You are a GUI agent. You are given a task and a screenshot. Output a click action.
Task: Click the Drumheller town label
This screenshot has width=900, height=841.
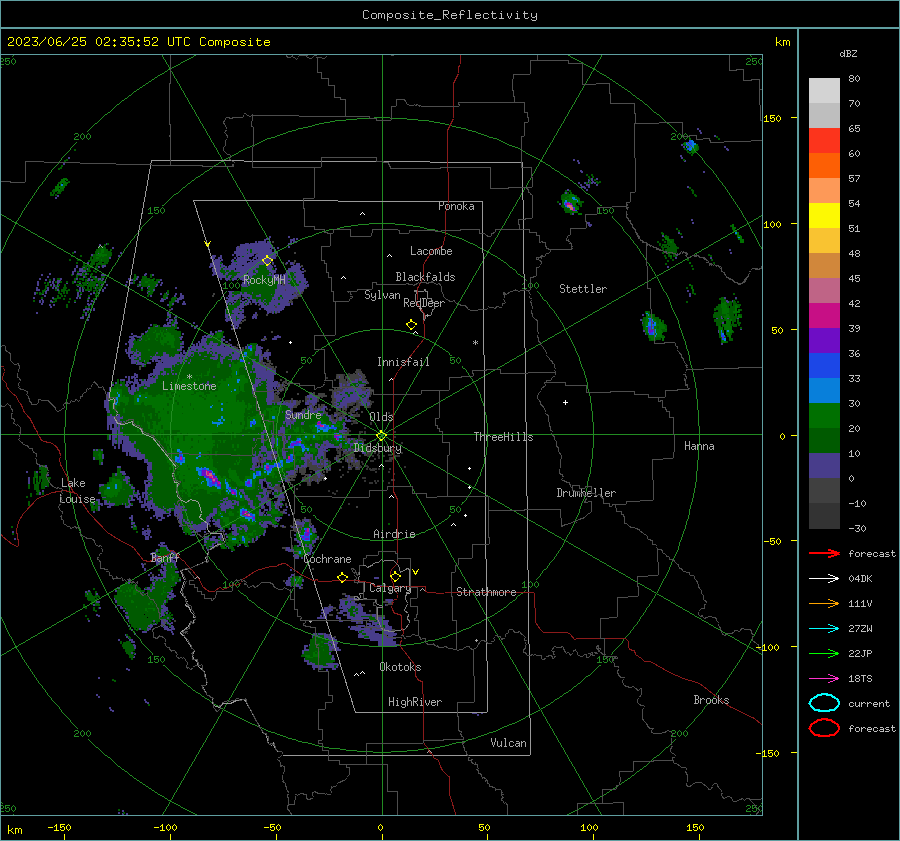click(586, 493)
